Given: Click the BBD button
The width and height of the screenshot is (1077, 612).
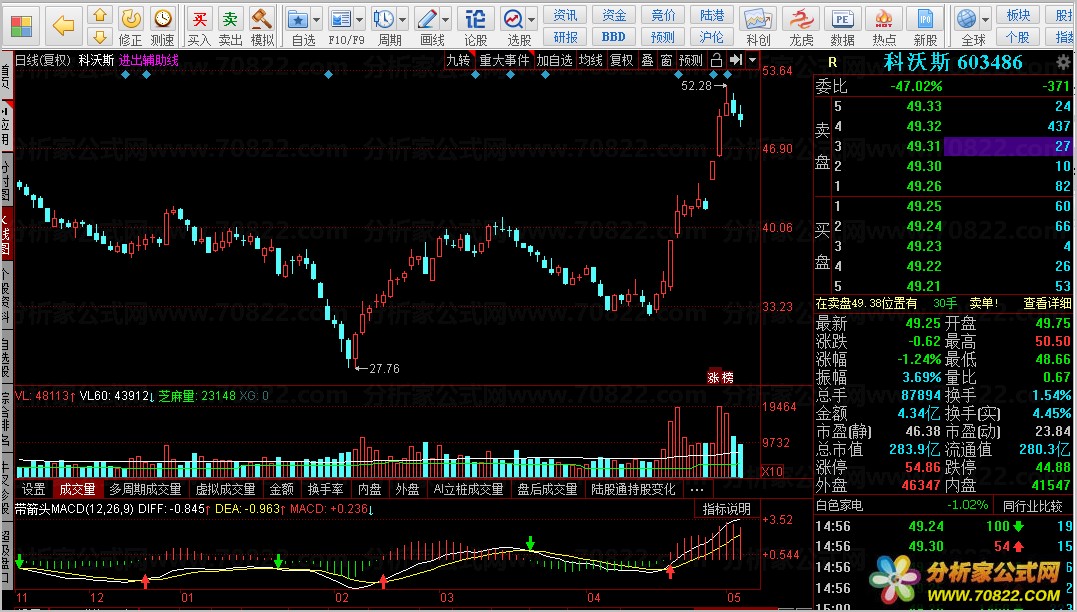Looking at the screenshot, I should (x=613, y=36).
